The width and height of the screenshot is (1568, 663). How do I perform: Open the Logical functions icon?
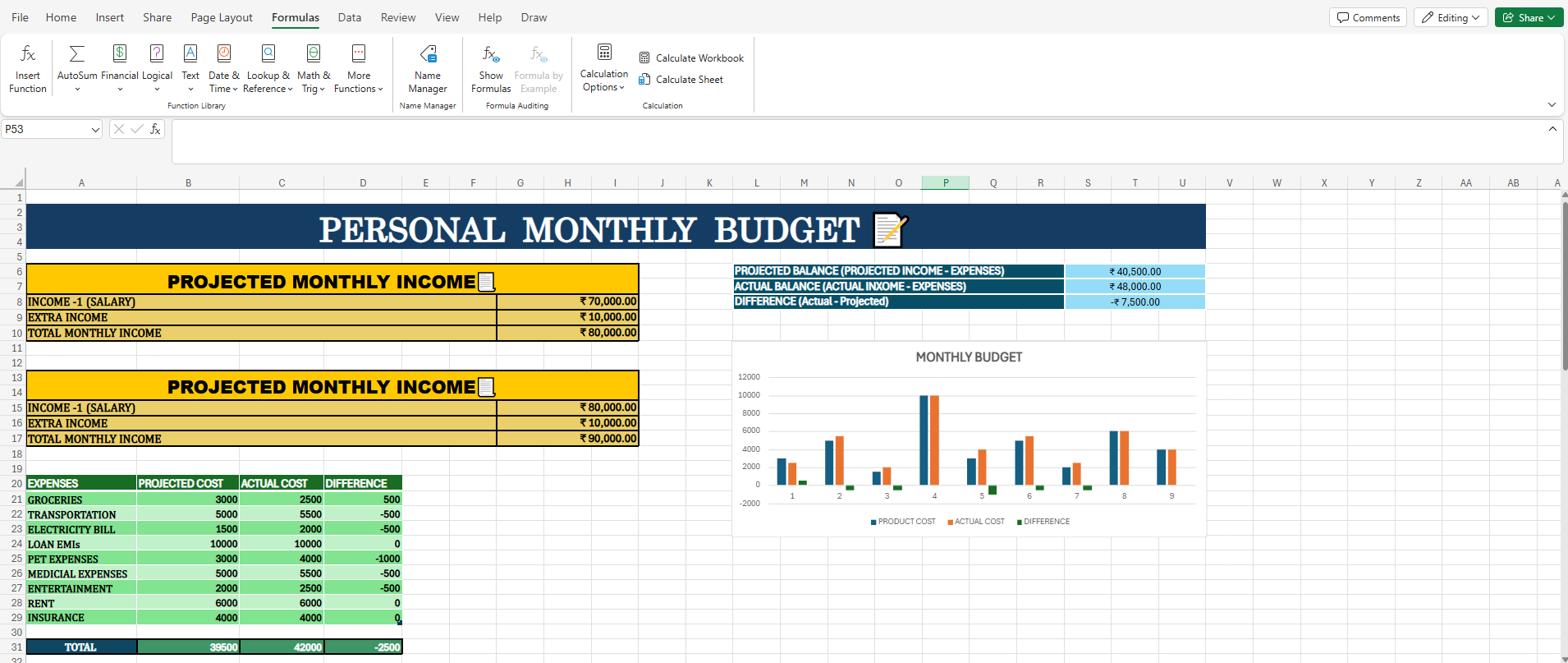coord(157,53)
